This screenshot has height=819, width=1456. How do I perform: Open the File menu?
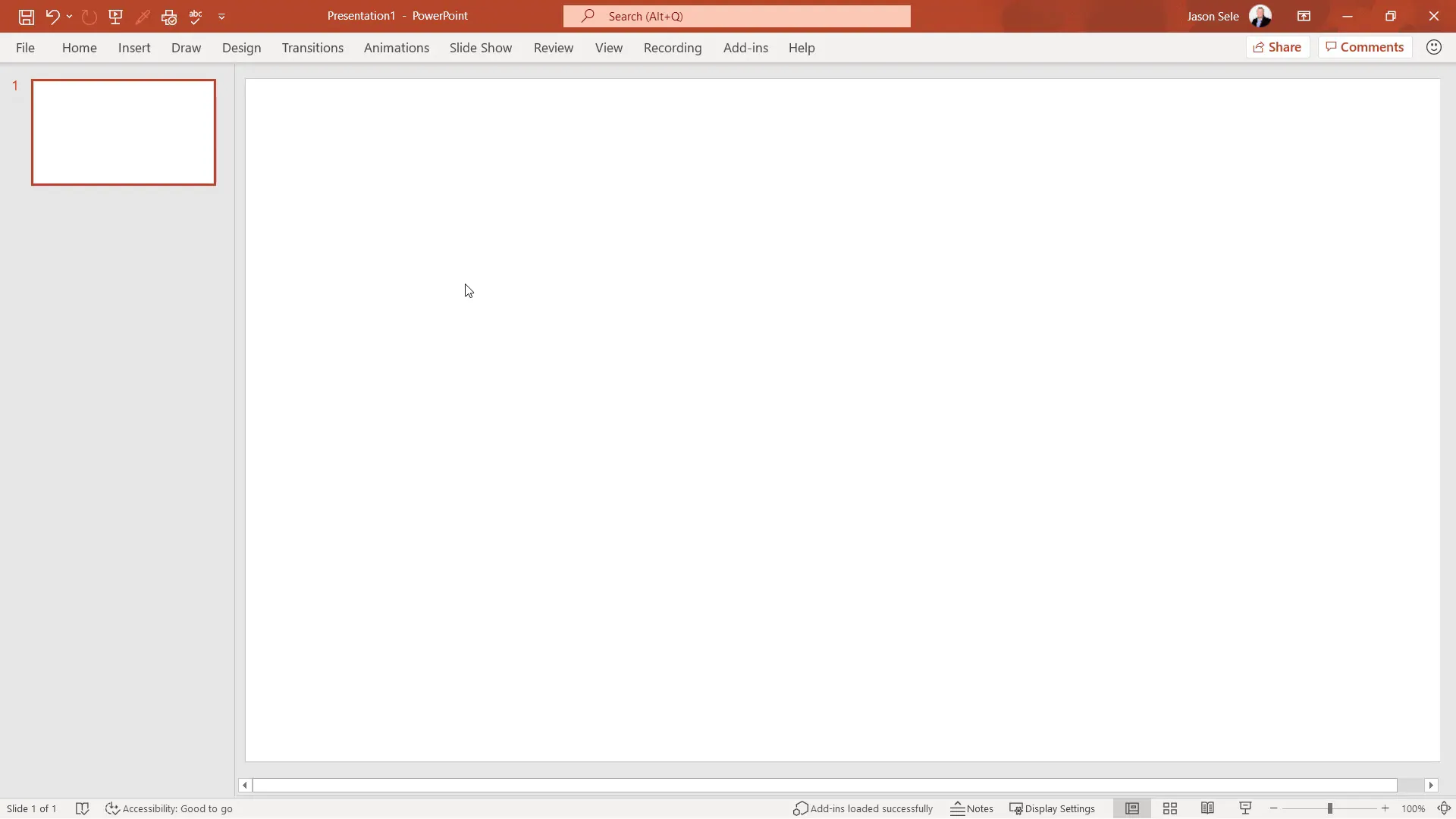[x=25, y=48]
